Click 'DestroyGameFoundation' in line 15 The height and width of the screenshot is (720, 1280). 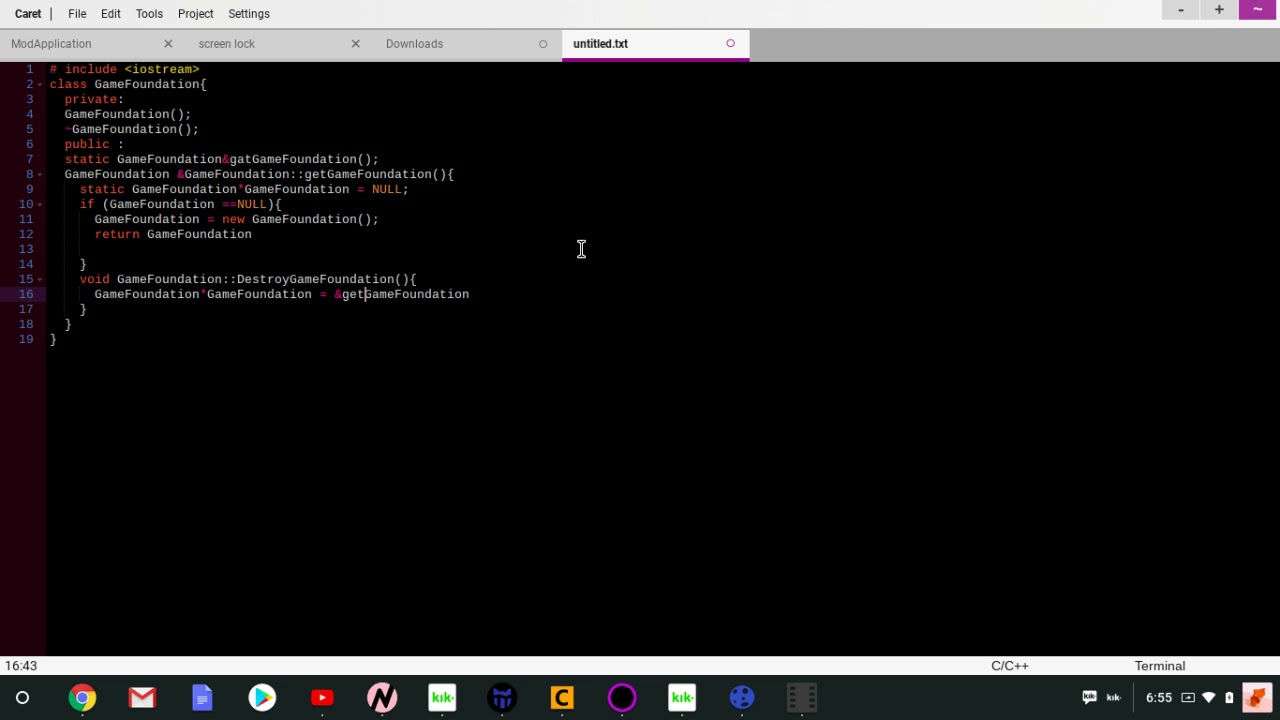(315, 279)
